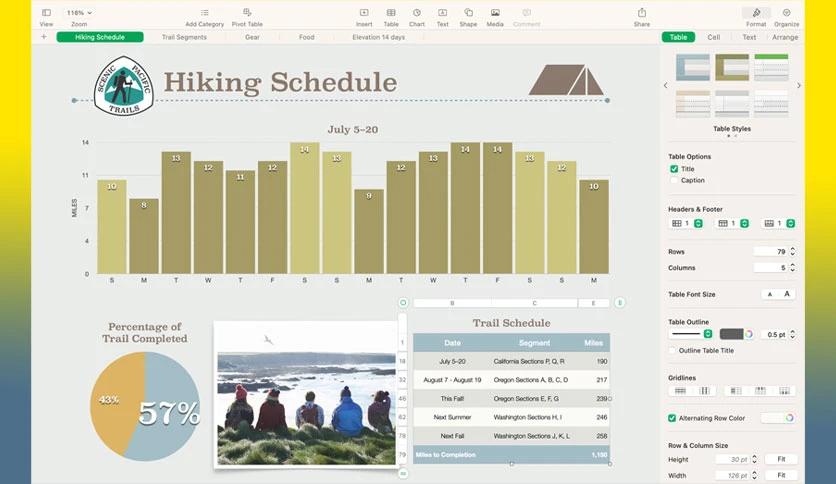The height and width of the screenshot is (484, 836).
Task: Open the 116% Zoom dropdown
Action: click(79, 12)
